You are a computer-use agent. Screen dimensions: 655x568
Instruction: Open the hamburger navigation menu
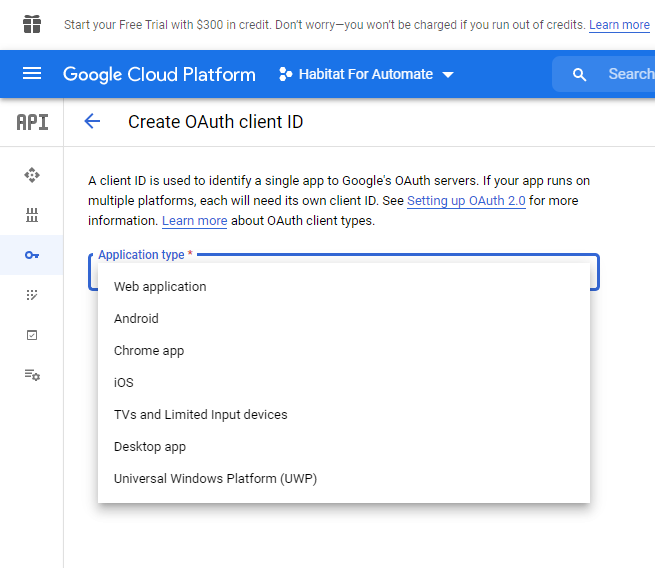(32, 74)
